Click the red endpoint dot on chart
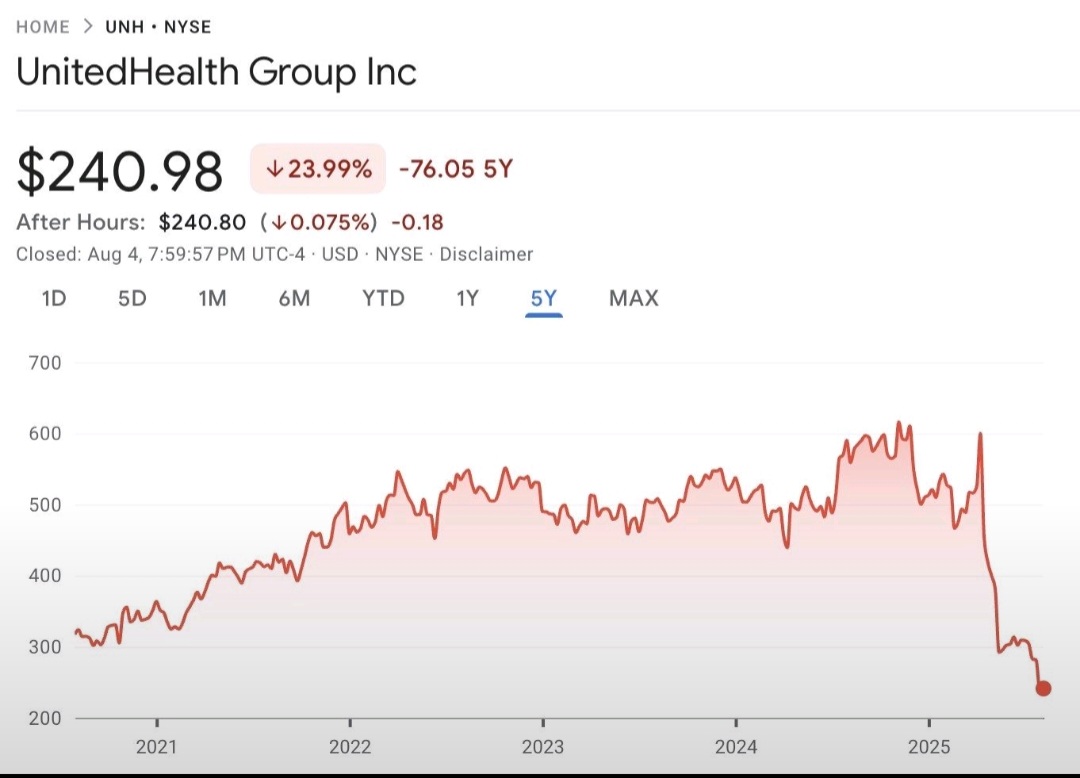The height and width of the screenshot is (778, 1080). 1043,688
